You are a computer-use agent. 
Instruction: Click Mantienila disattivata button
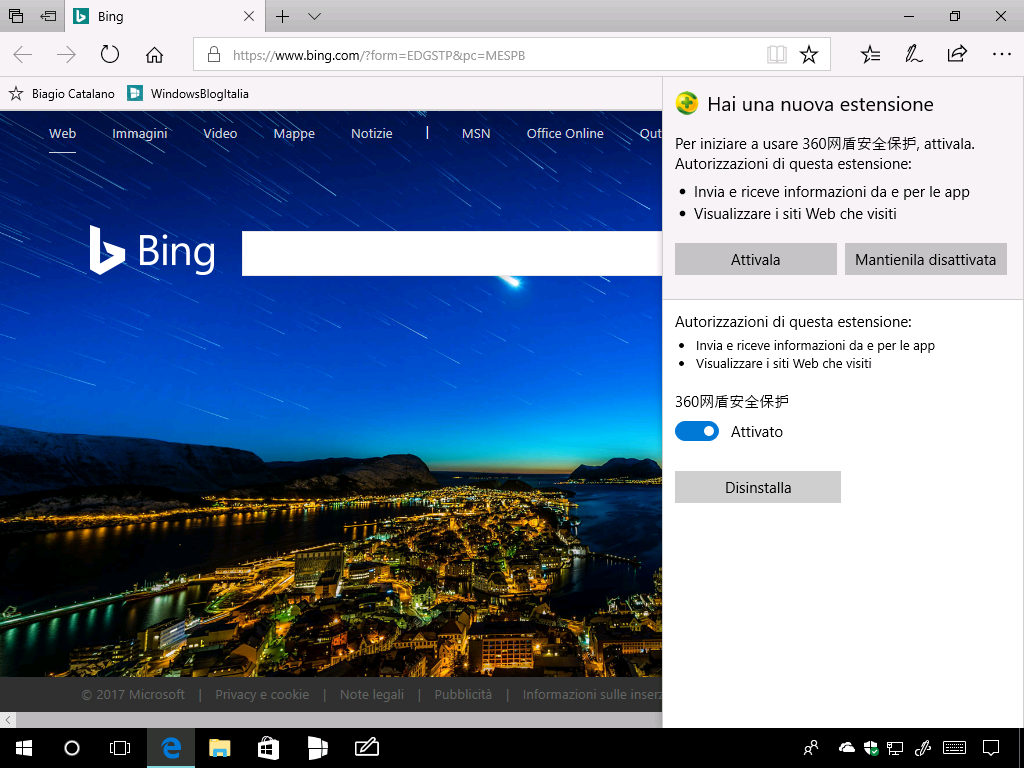925,259
